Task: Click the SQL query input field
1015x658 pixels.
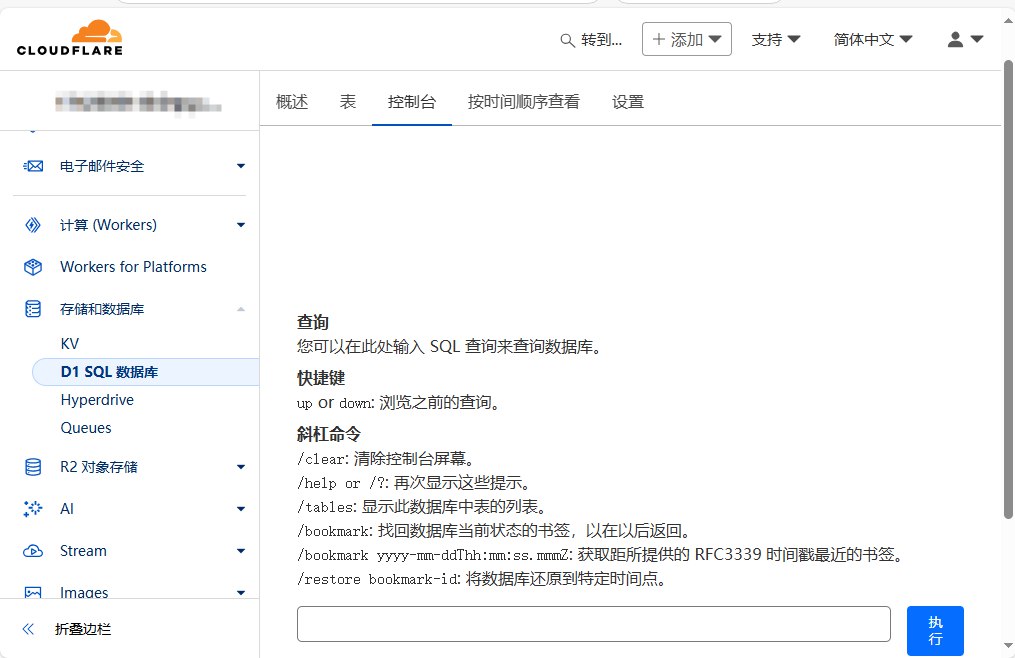Action: pyautogui.click(x=594, y=624)
